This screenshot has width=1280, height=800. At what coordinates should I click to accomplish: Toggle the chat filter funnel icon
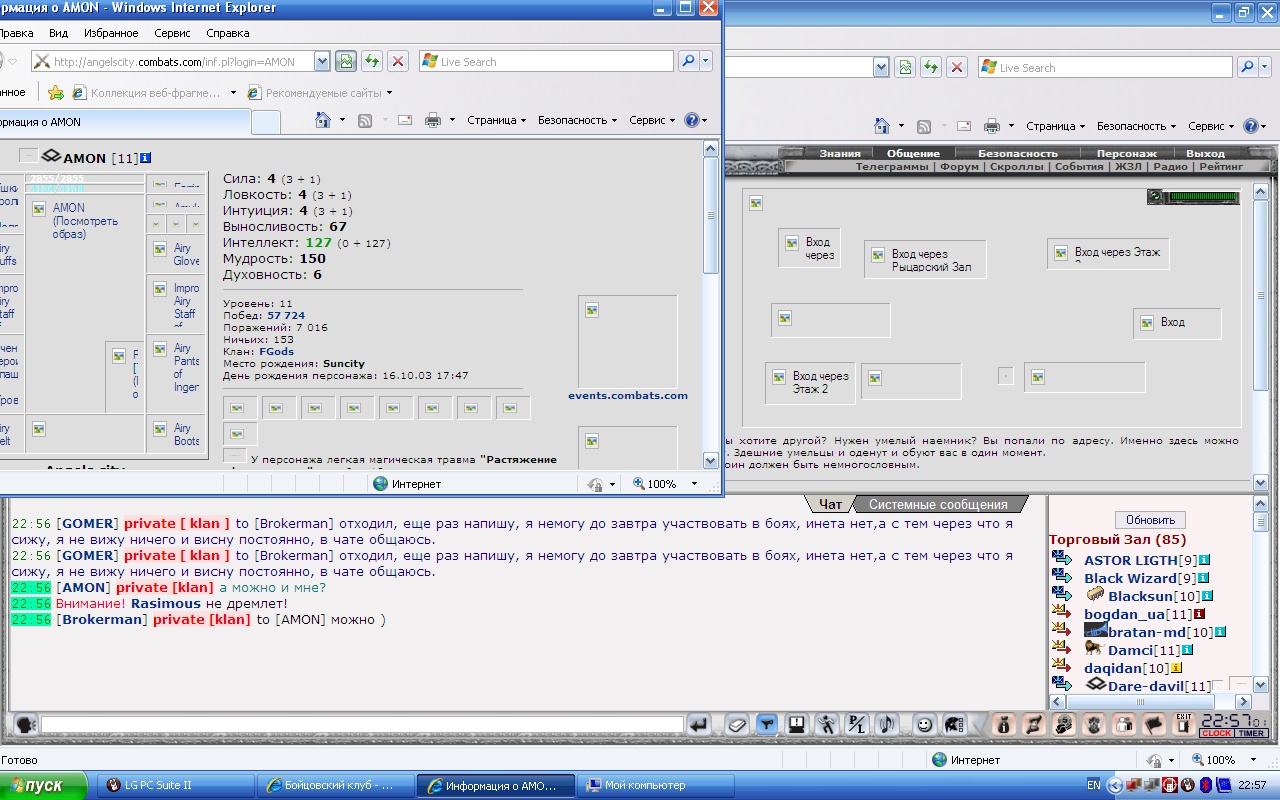[767, 724]
